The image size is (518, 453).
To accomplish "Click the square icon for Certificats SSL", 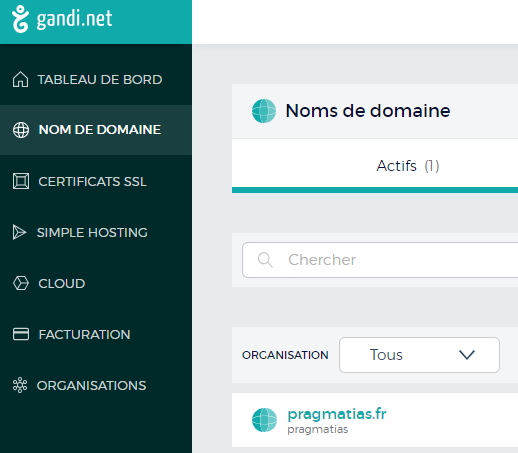I will click(x=21, y=181).
